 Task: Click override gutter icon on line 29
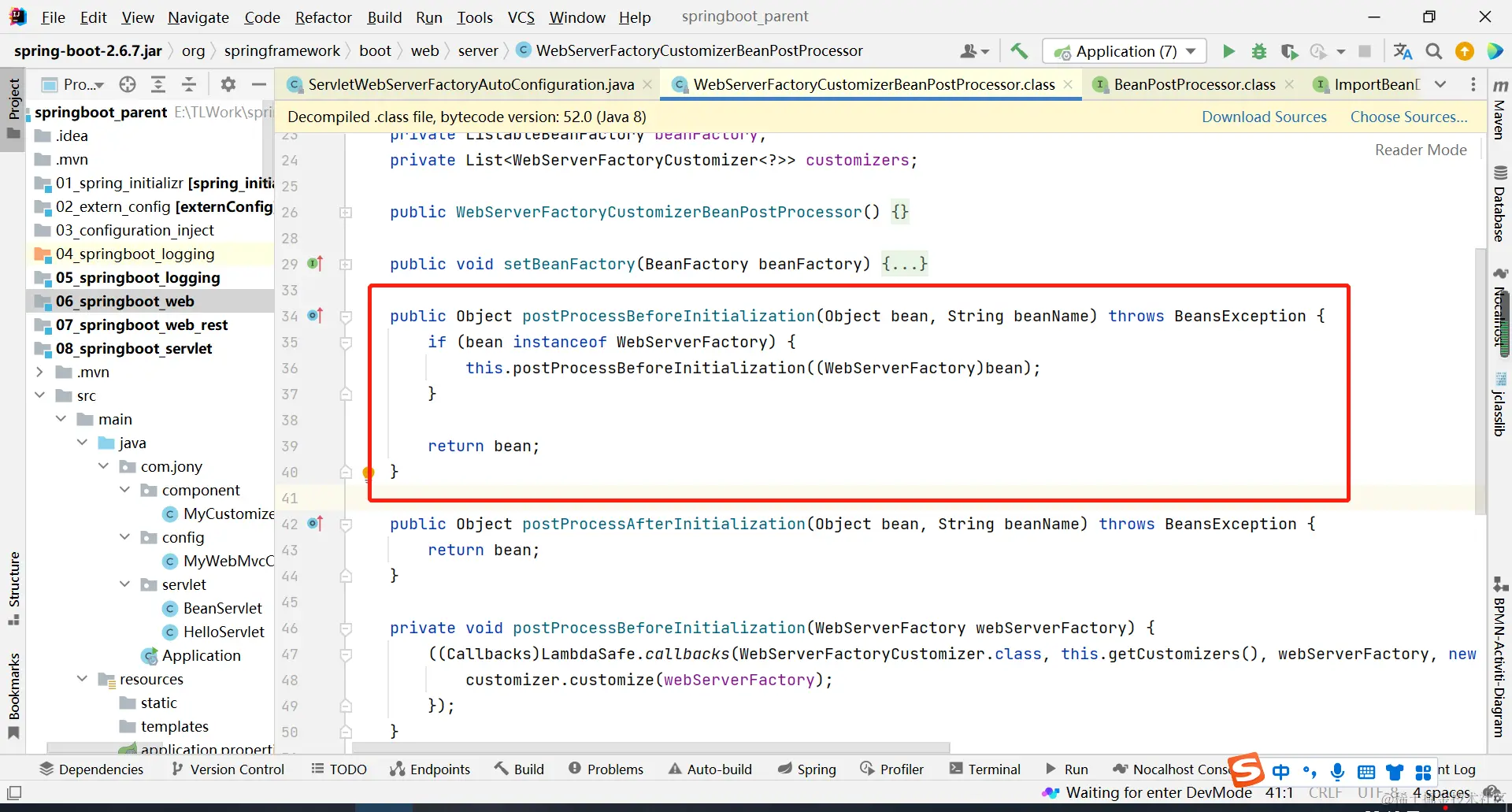click(315, 264)
